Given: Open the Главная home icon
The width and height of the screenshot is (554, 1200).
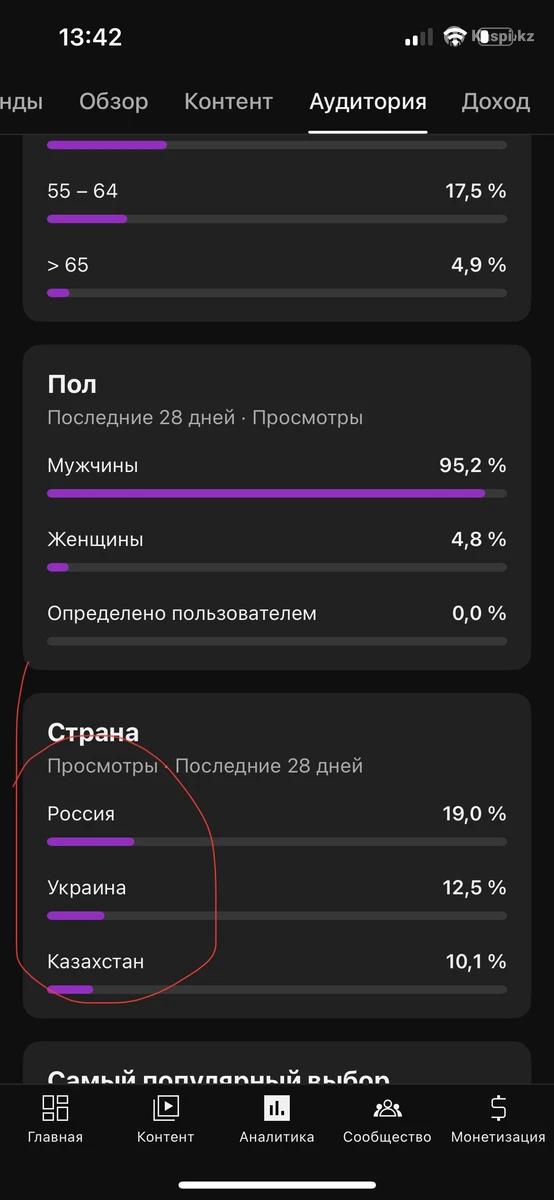Looking at the screenshot, I should click(55, 1107).
